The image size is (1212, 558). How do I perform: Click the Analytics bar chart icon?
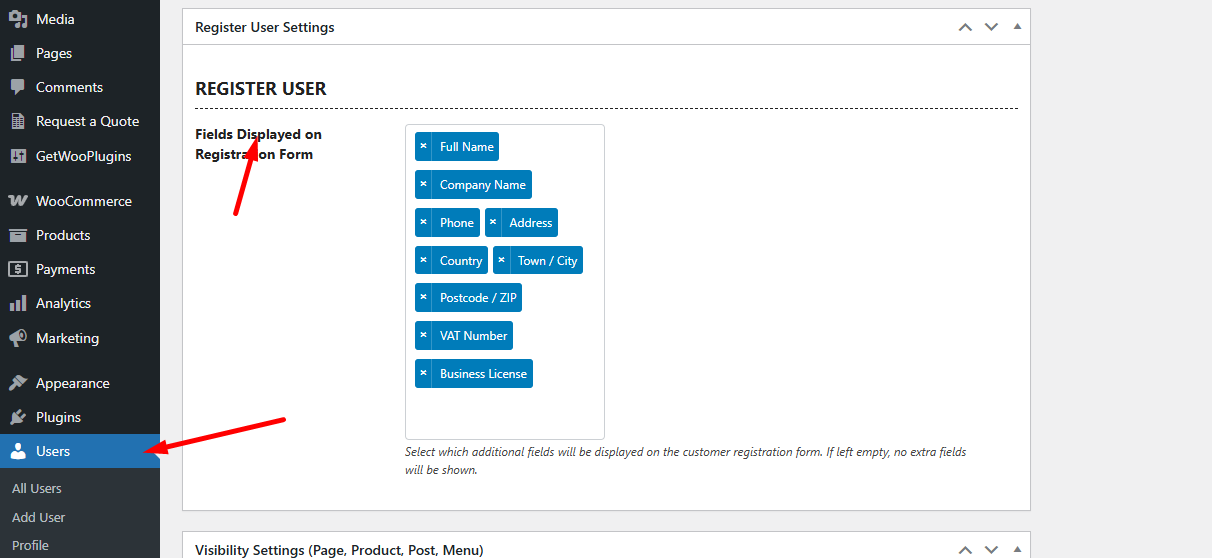pos(18,303)
